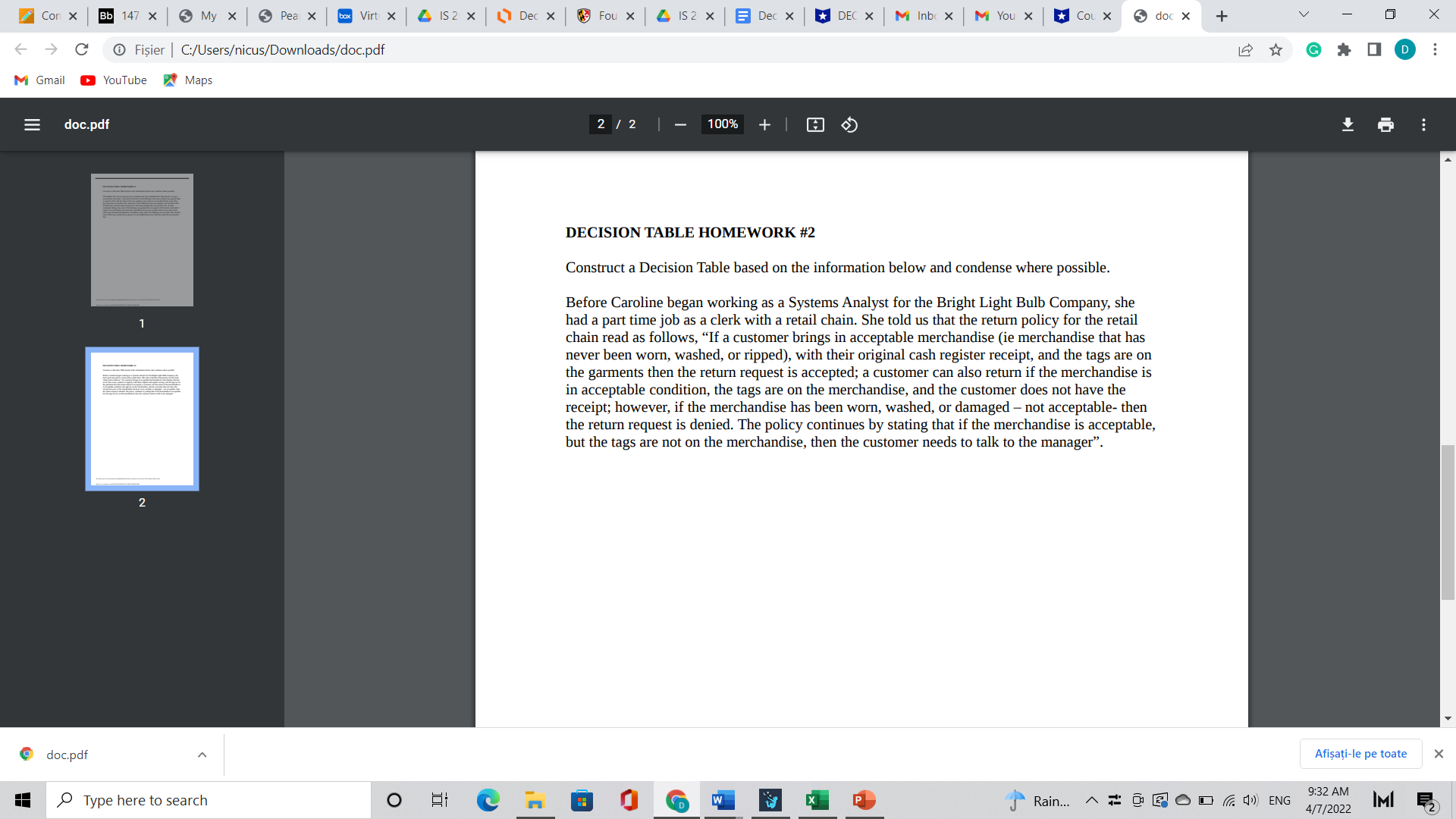Bookmark this page with star icon
Viewport: 1456px width, 819px height.
[x=1276, y=50]
